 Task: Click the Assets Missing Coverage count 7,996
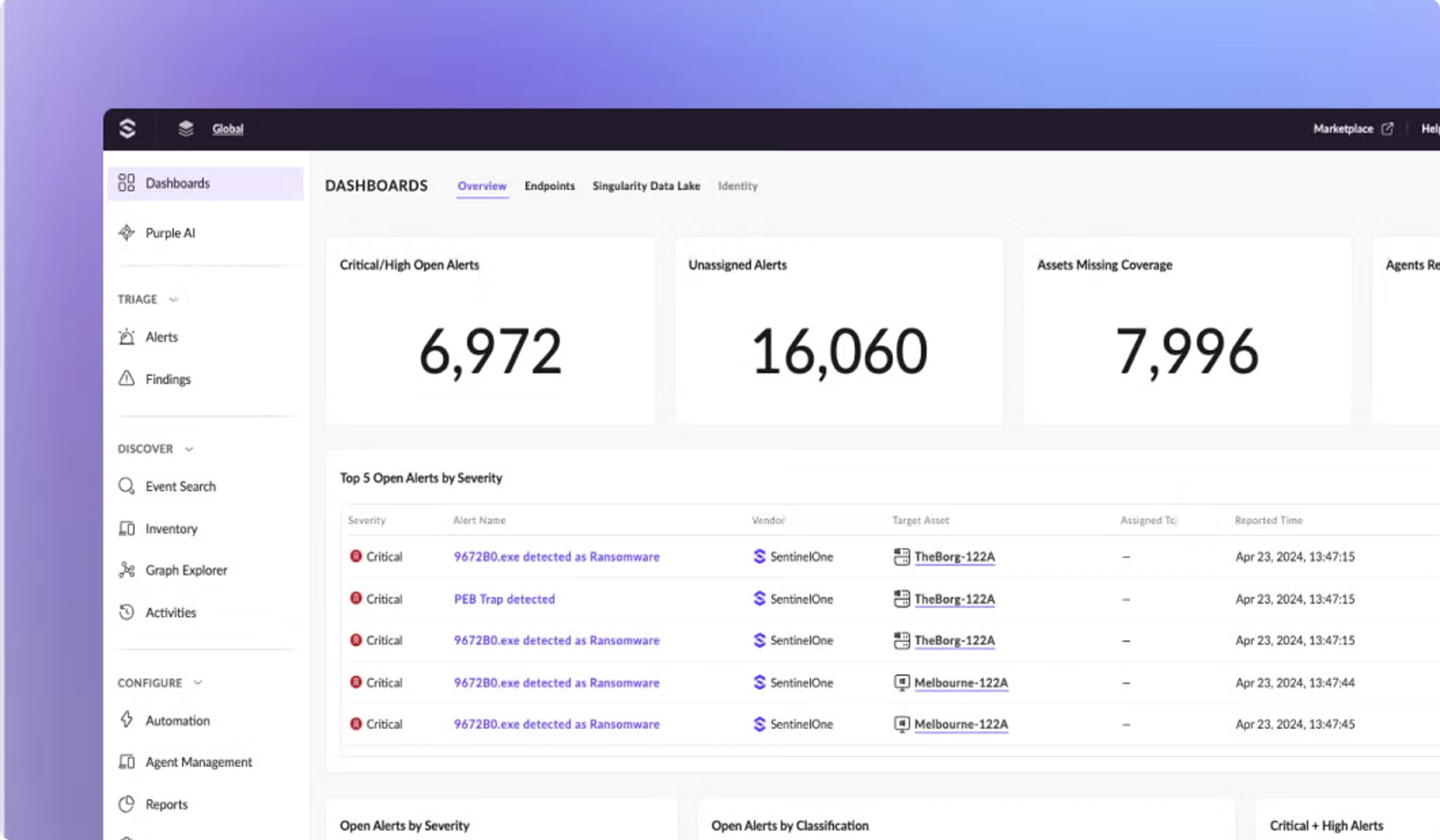click(x=1187, y=352)
